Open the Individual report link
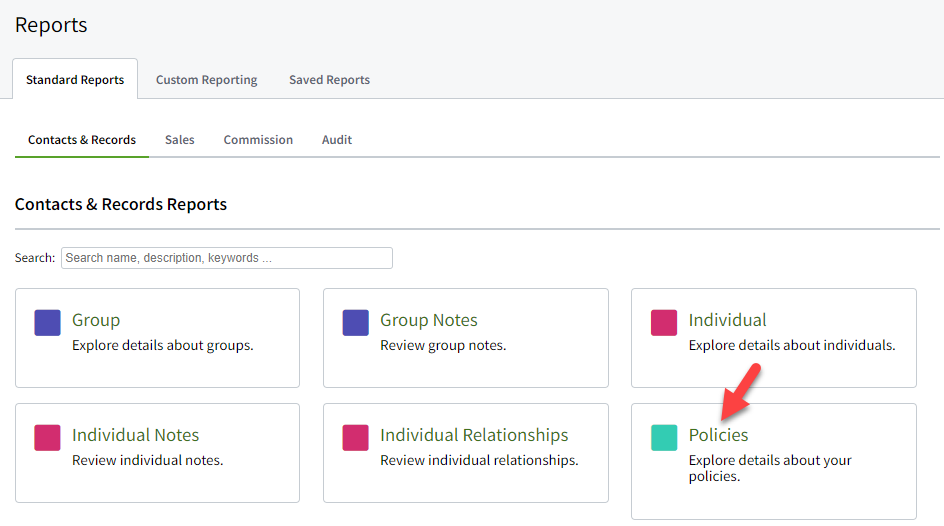The image size is (944, 526). pos(727,320)
